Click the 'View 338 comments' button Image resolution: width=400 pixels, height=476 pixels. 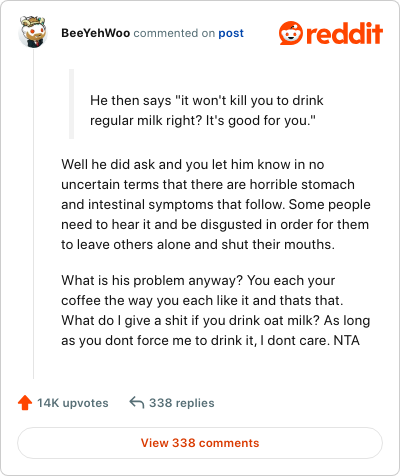[200, 443]
